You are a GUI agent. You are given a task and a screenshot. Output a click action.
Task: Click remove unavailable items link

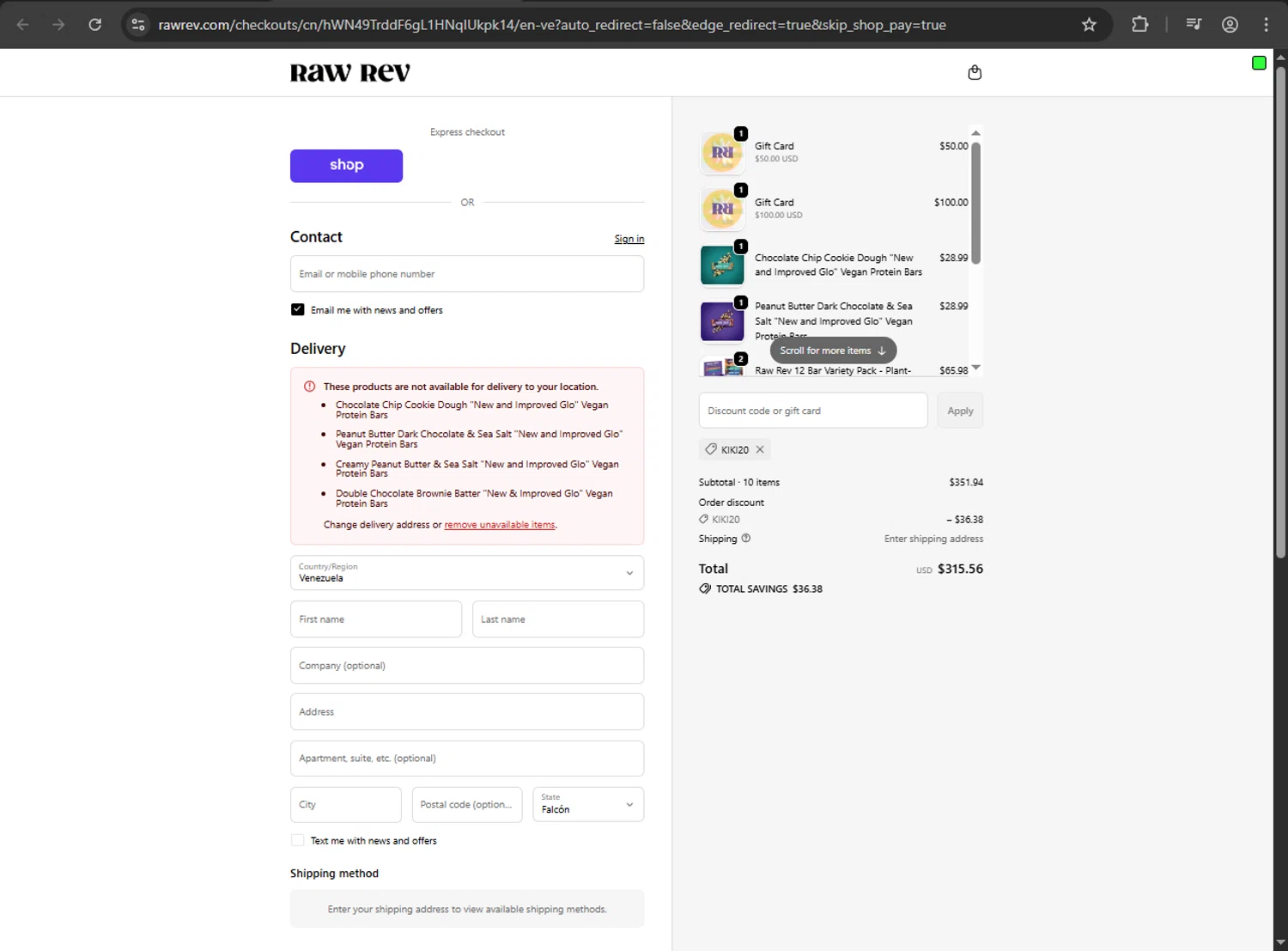point(500,525)
